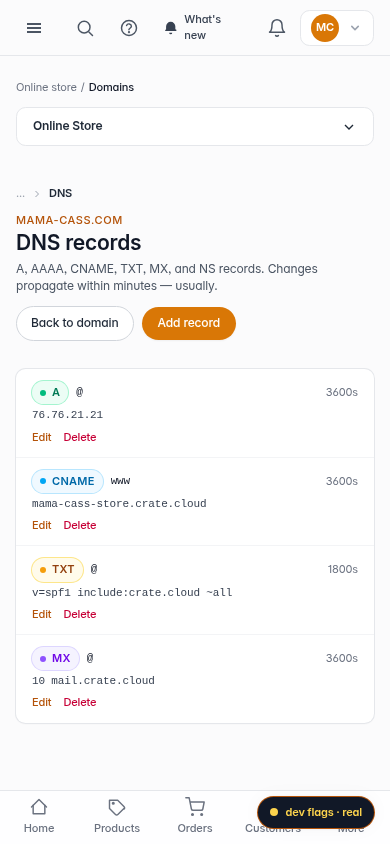Click the MX record type badge
The image size is (390, 844).
[x=55, y=658]
